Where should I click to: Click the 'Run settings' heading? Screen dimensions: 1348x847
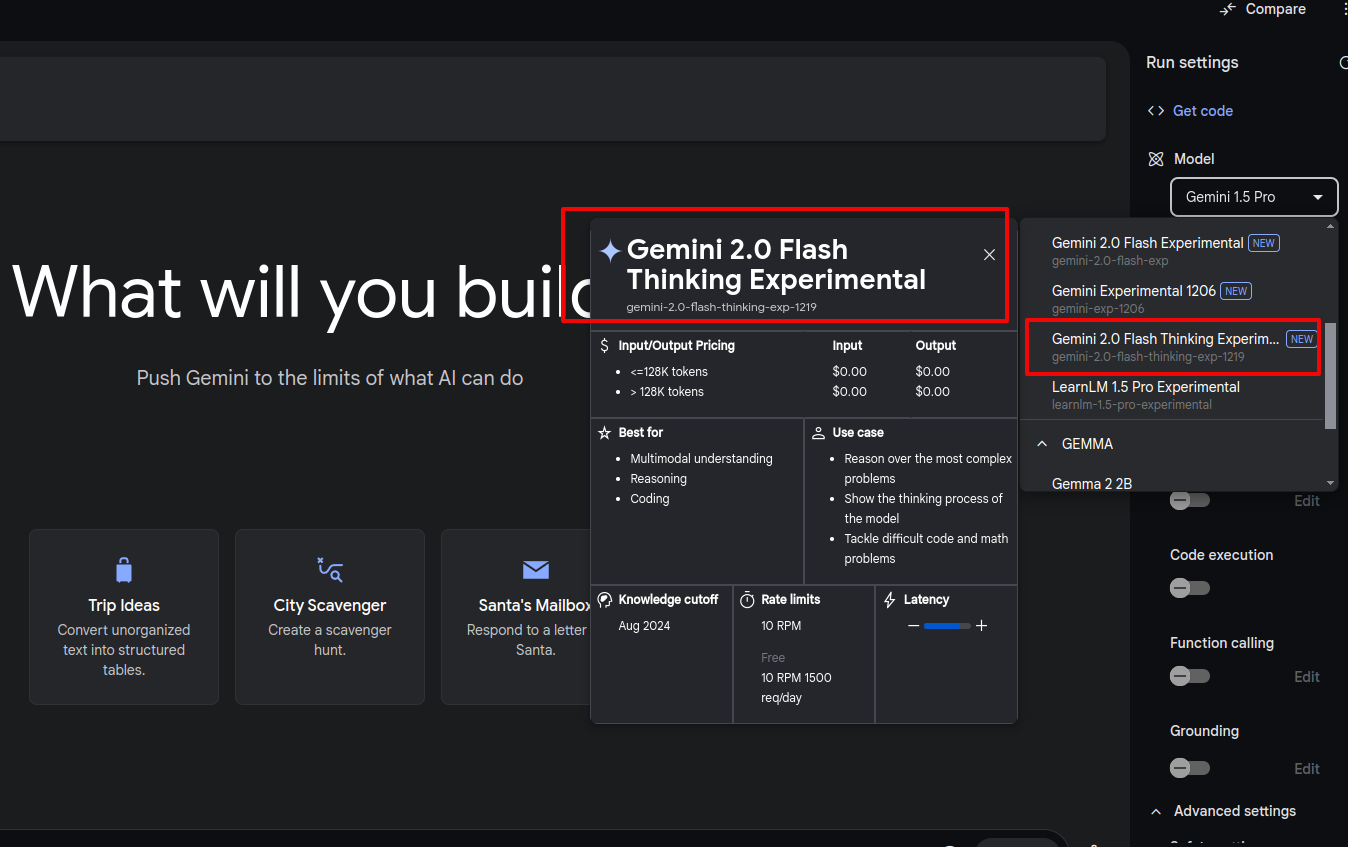tap(1192, 63)
